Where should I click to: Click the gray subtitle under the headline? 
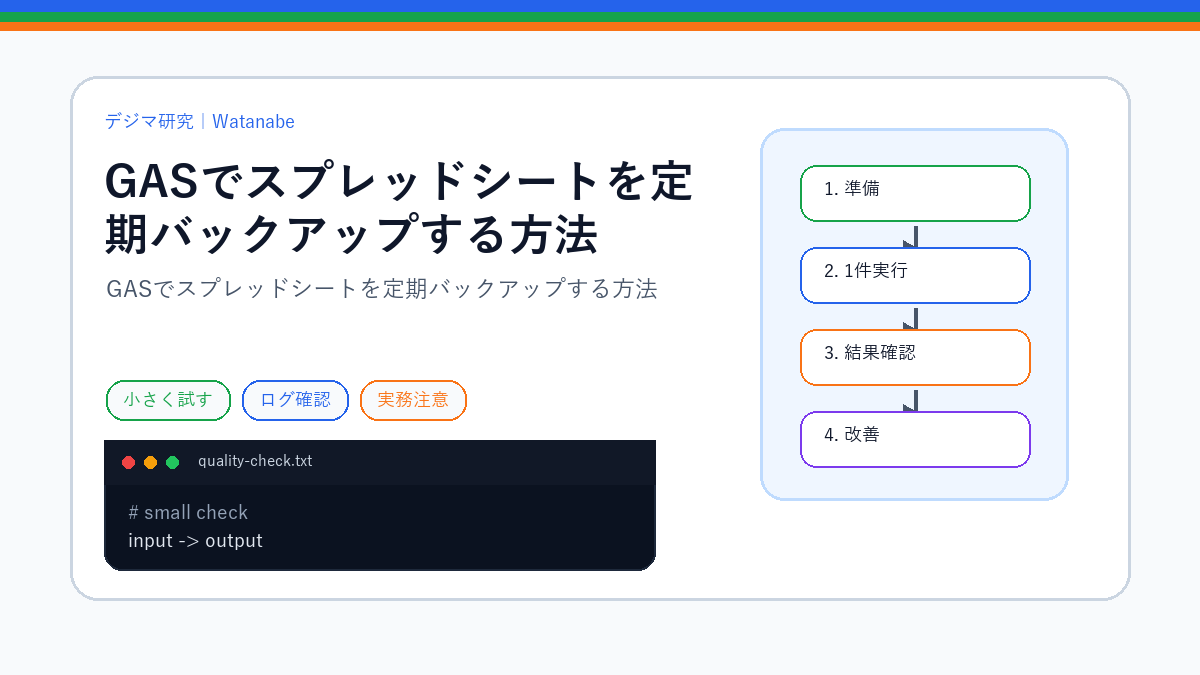[381, 289]
